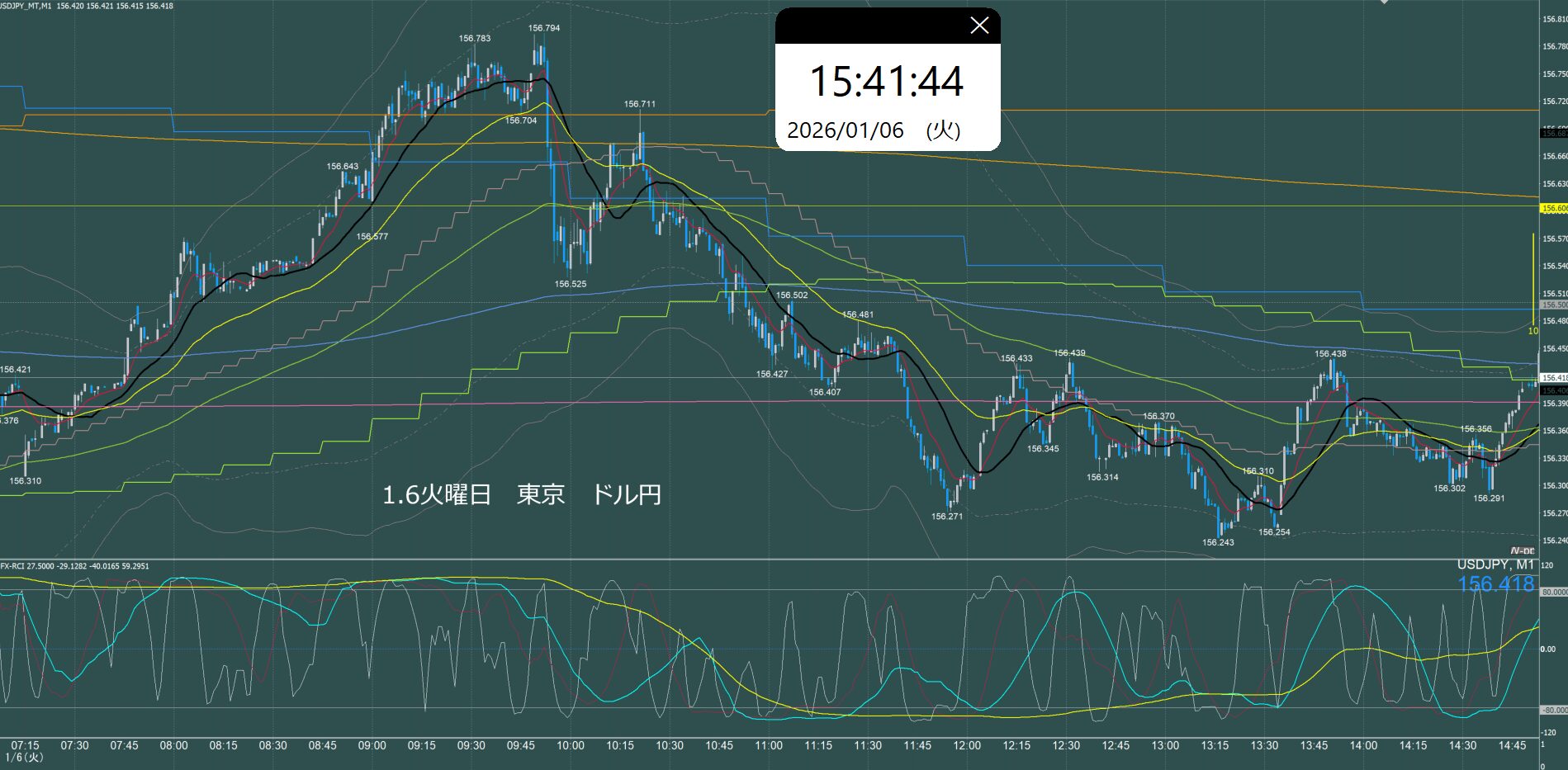This screenshot has width=1568, height=770.
Task: Click the -80.0000 RCI lower level tag
Action: [x=1554, y=710]
